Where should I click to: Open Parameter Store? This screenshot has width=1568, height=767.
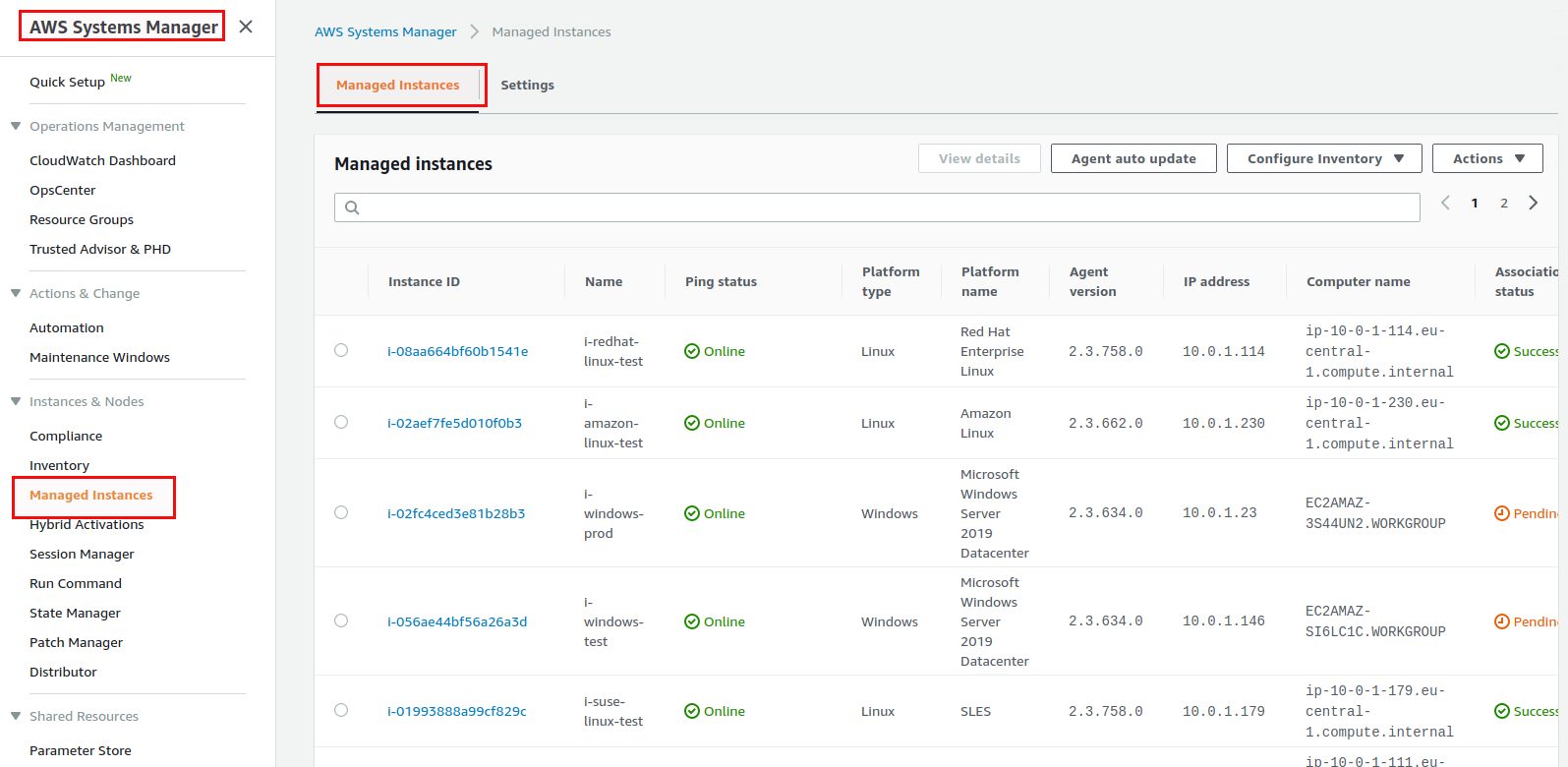81,750
